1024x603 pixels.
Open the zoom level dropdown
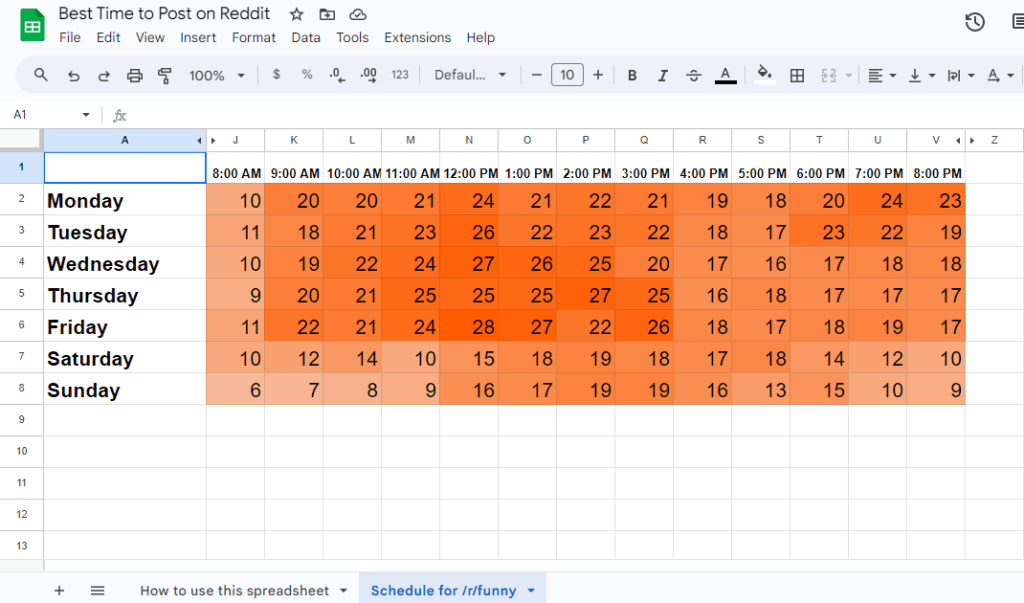pos(216,75)
